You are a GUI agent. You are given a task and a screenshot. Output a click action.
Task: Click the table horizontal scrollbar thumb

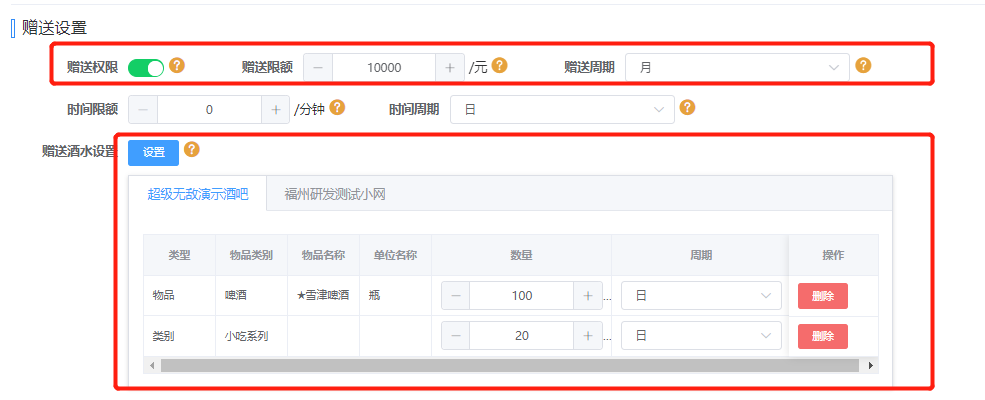click(x=509, y=365)
